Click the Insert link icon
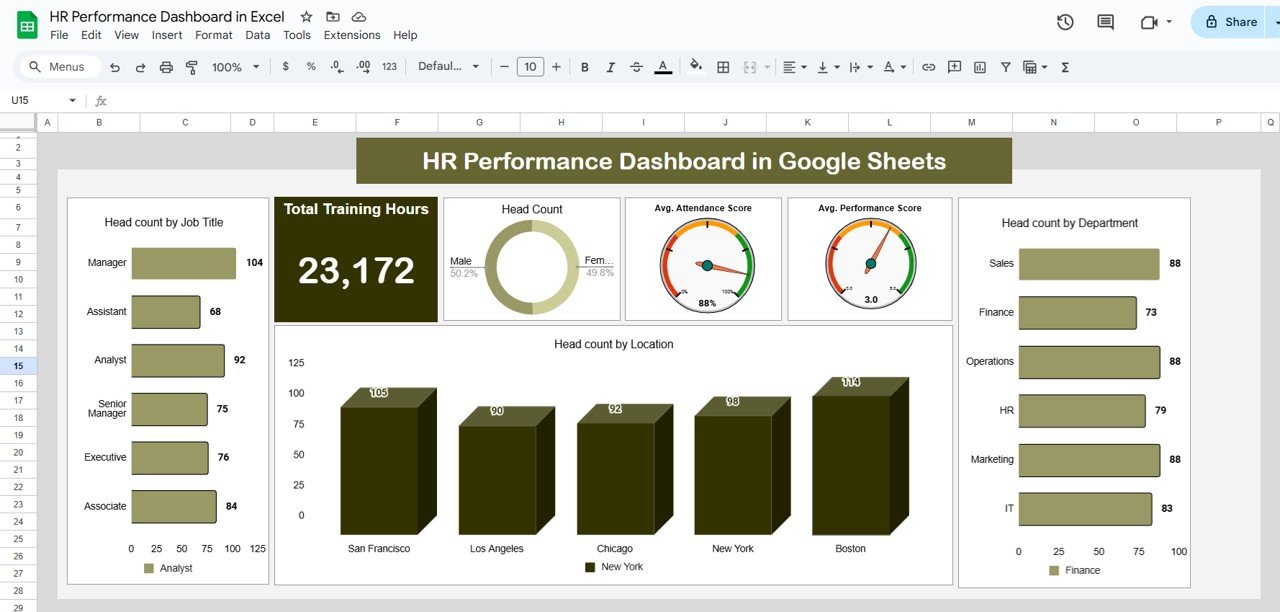The image size is (1280, 612). [929, 67]
